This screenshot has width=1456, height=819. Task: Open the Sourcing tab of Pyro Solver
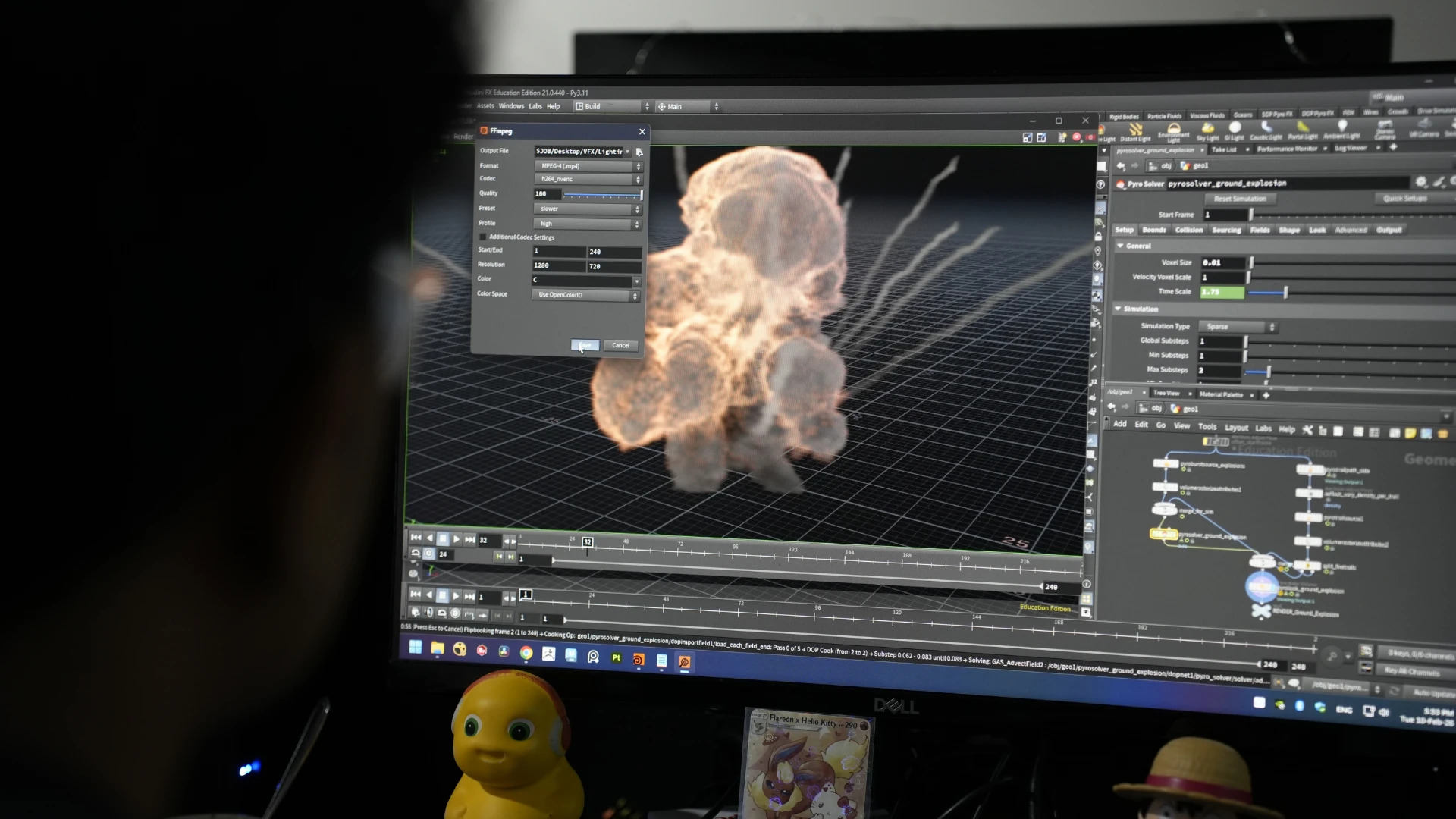coord(1226,230)
